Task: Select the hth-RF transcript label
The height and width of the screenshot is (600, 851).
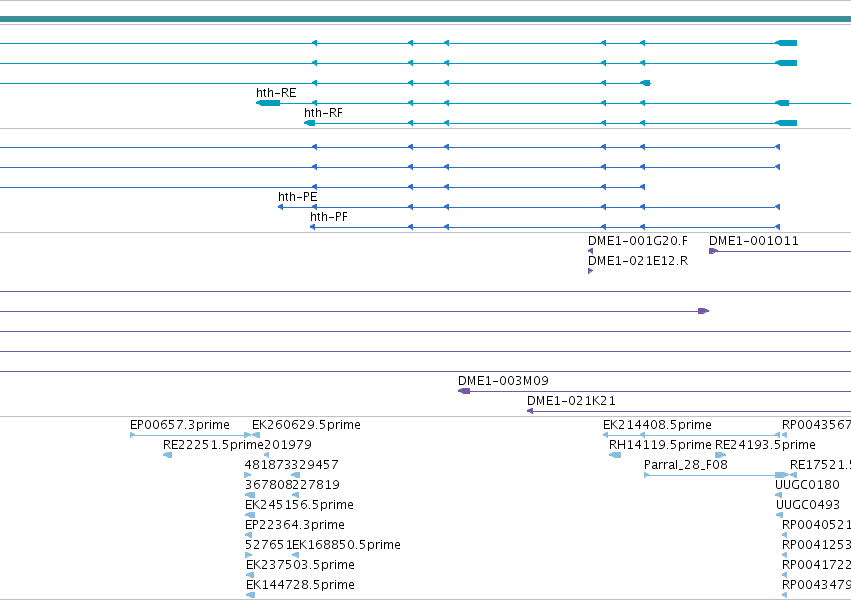Action: 323,113
